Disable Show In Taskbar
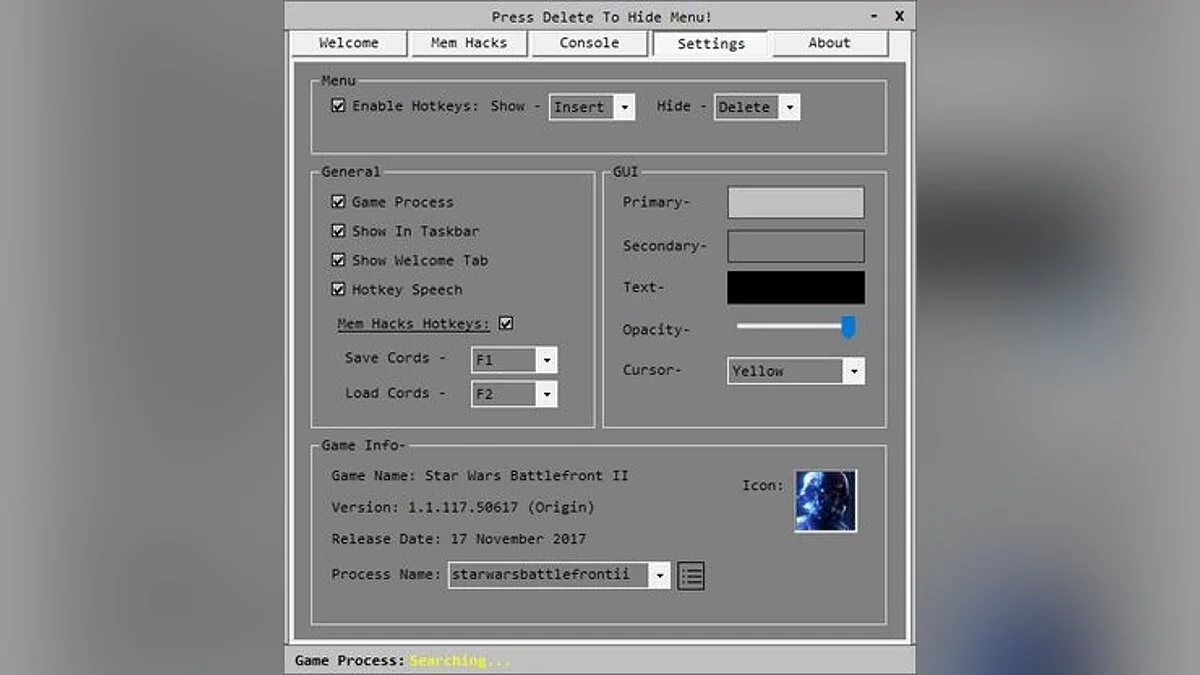The image size is (1200, 675). (x=339, y=230)
